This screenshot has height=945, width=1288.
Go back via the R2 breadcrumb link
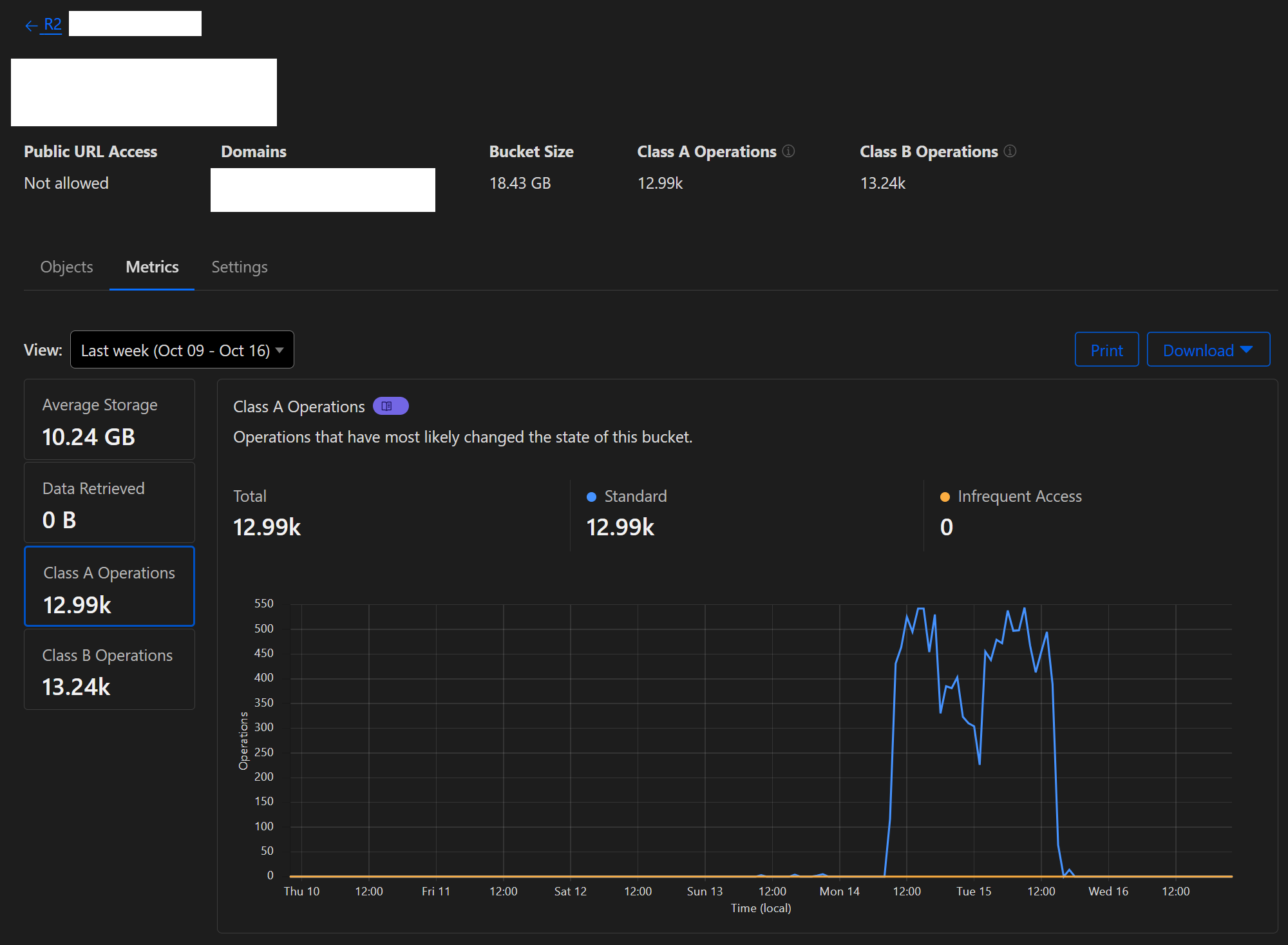click(x=52, y=24)
